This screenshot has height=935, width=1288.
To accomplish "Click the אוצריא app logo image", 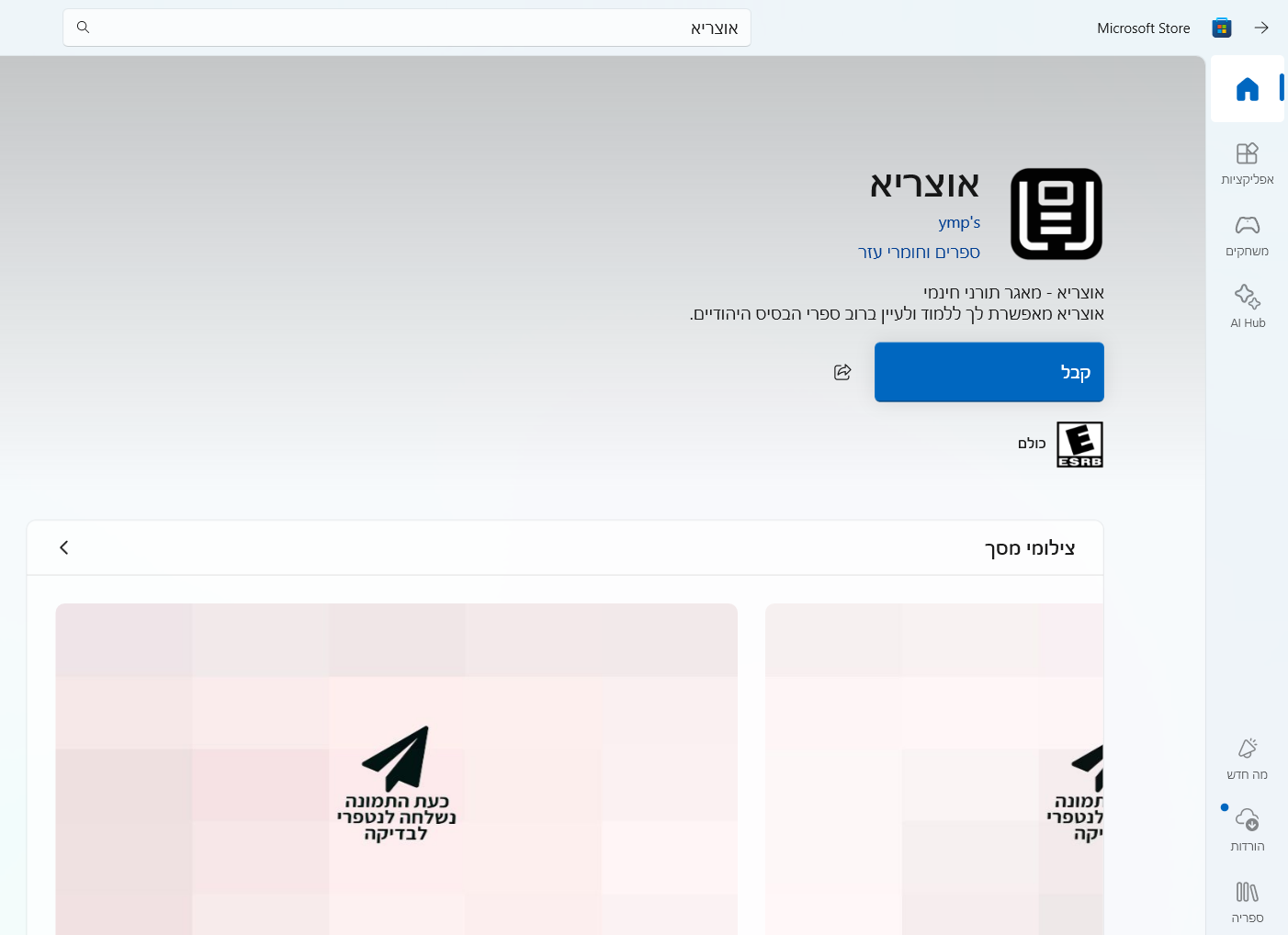I will (x=1056, y=214).
